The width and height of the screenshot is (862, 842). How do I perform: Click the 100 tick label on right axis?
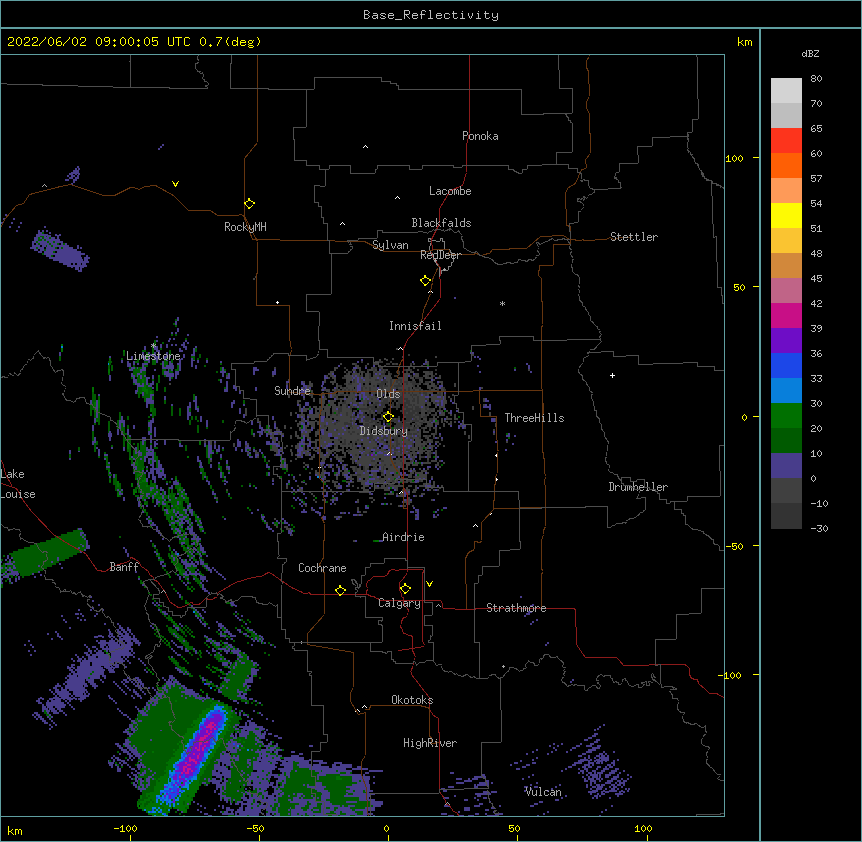tap(734, 158)
